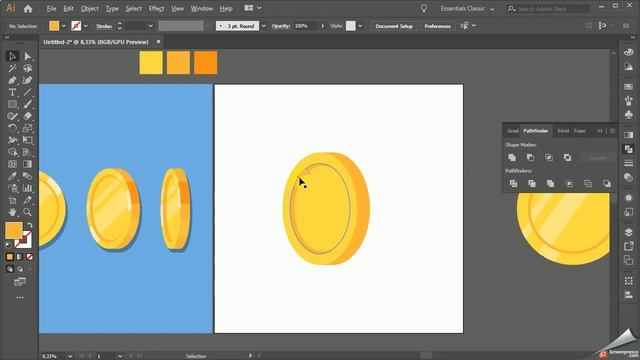Switch to the Pathfinder panel tab
Screen dimensions: 640x360
point(536,131)
